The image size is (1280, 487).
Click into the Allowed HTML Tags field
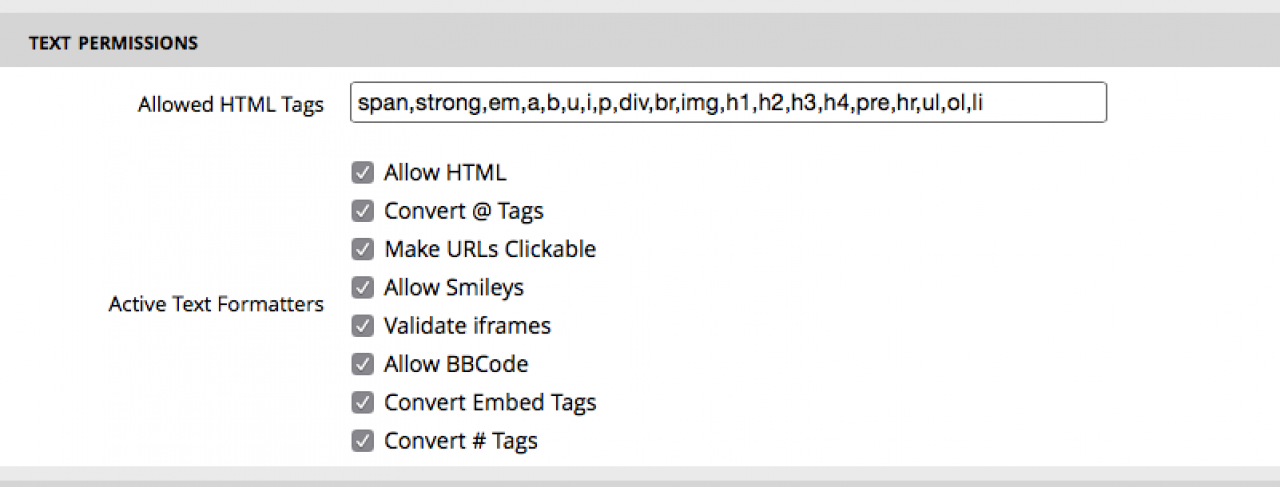pos(728,102)
